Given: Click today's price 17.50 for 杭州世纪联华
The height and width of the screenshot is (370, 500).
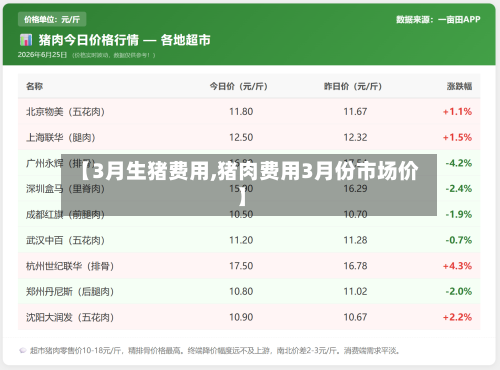Looking at the screenshot, I should coord(241,266).
